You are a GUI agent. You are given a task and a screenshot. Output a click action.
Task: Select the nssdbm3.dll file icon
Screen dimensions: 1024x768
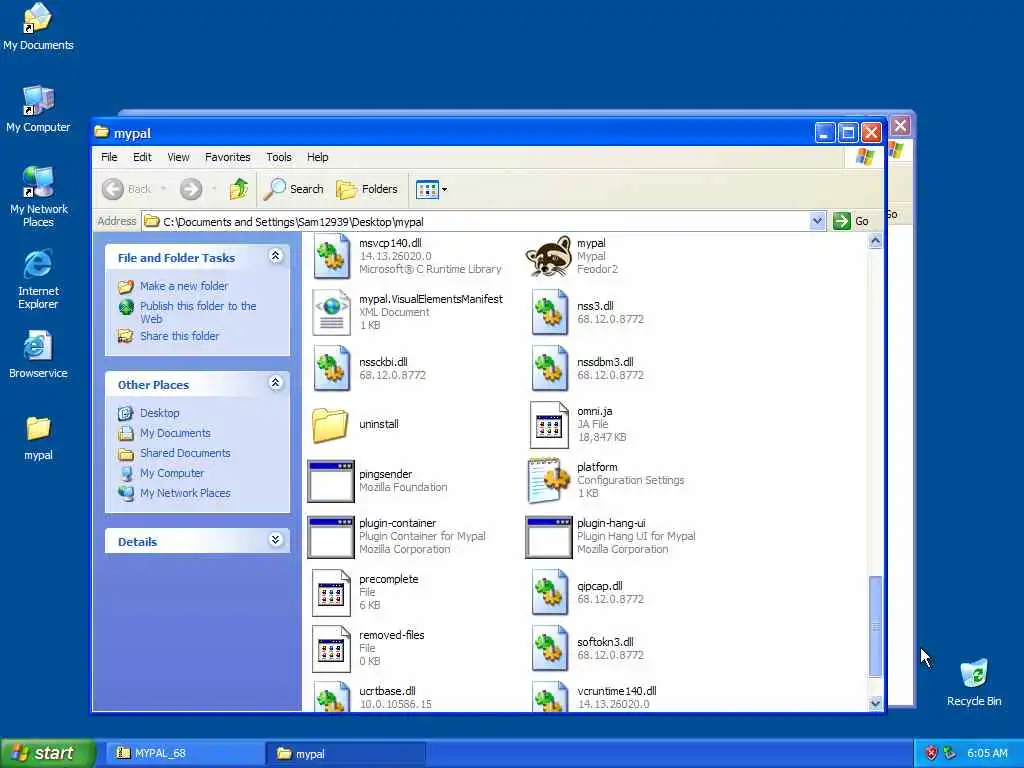click(x=549, y=368)
